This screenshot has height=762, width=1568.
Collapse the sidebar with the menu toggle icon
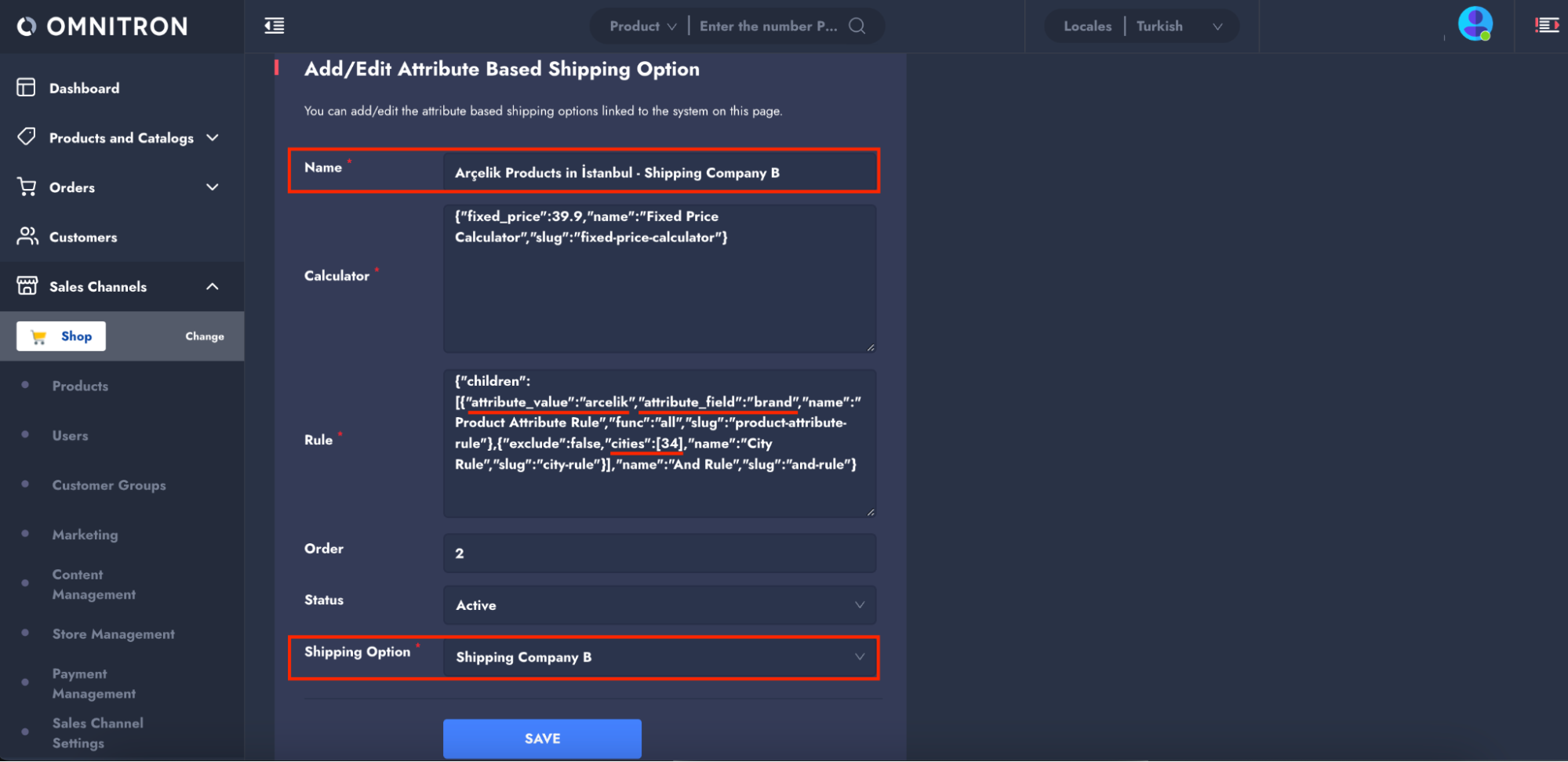click(x=275, y=26)
